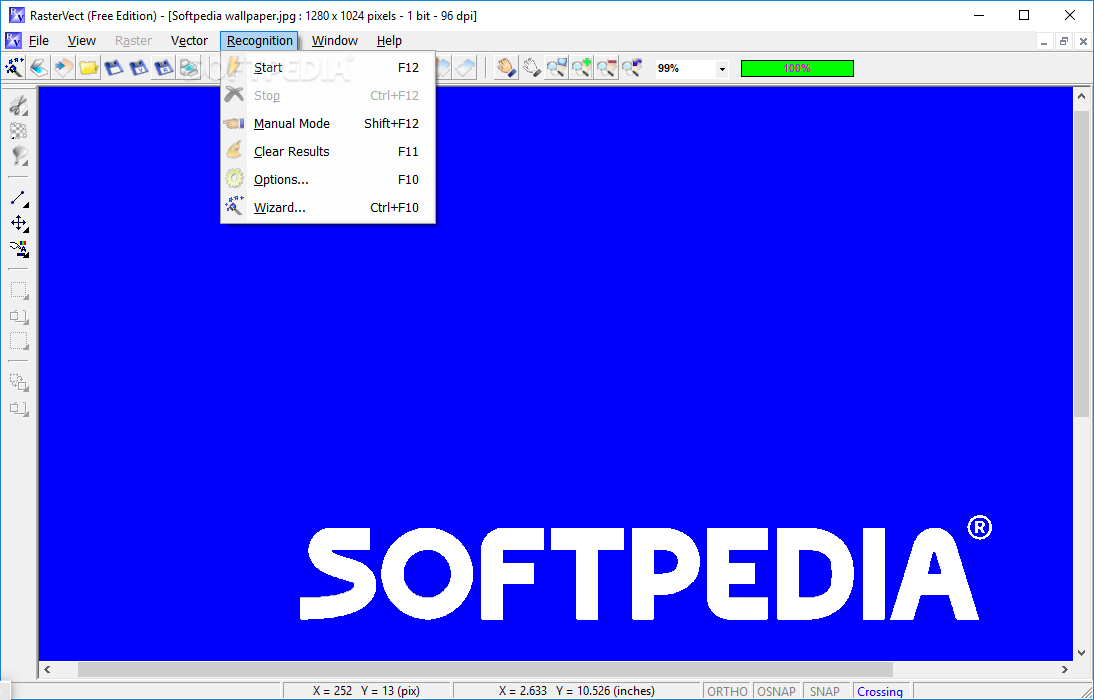Click the inches coordinates readout X = 2.633
The height and width of the screenshot is (700, 1094).
(576, 691)
